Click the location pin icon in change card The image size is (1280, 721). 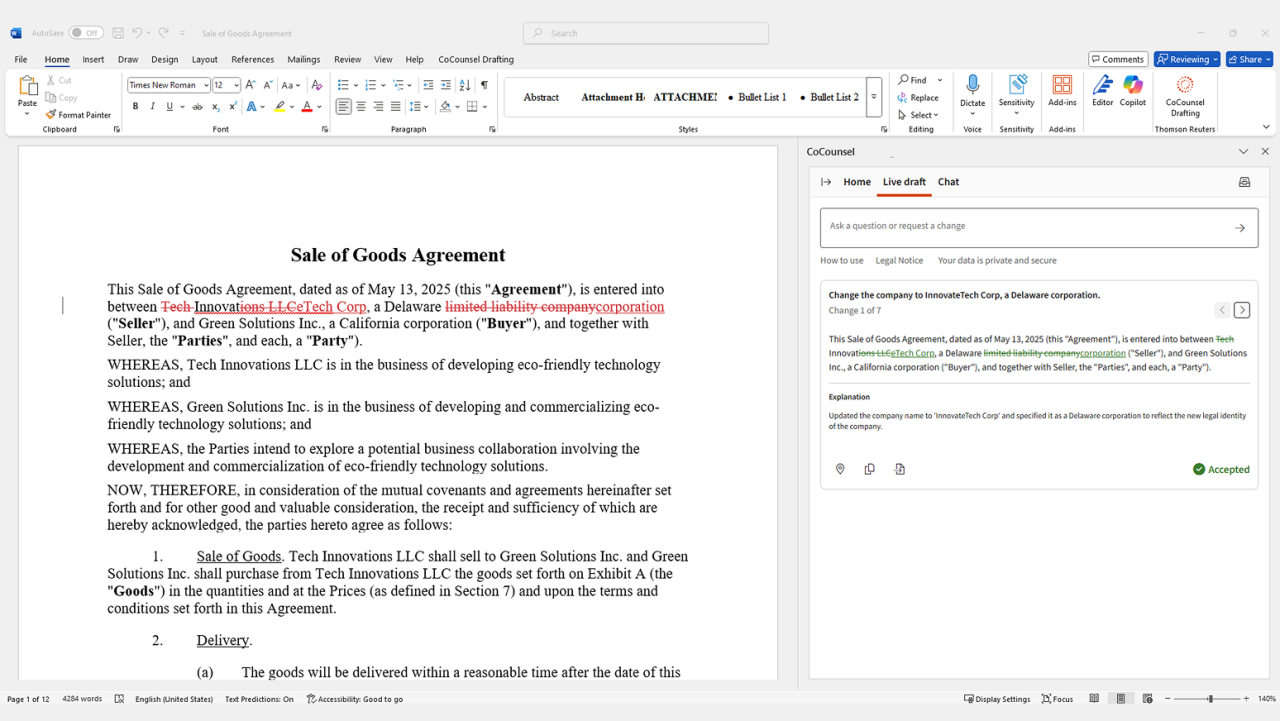tap(840, 469)
